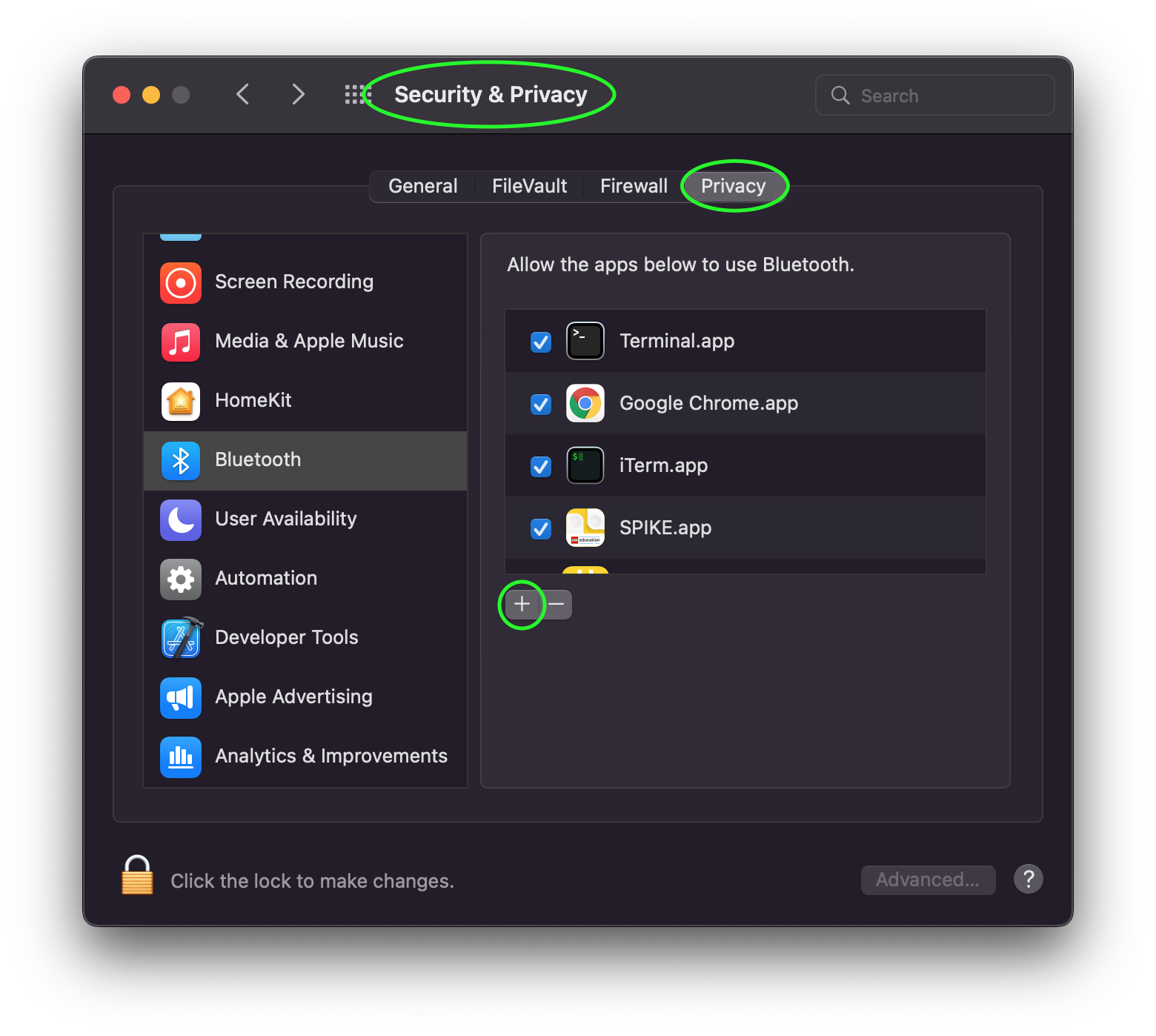This screenshot has height=1036, width=1156.
Task: Open the Automation privacy category
Action: point(305,579)
